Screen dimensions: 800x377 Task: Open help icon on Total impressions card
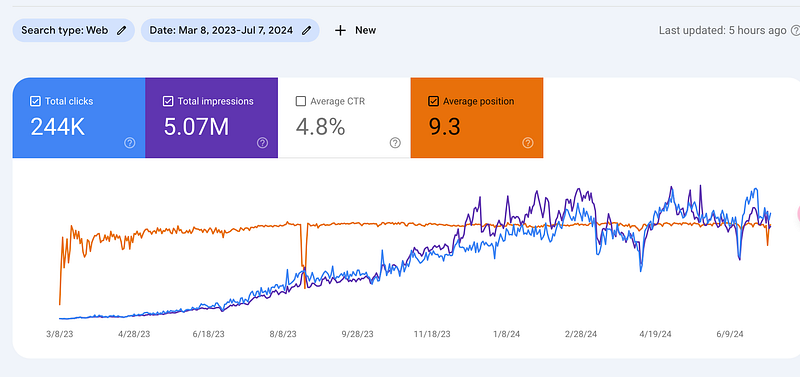tap(262, 143)
